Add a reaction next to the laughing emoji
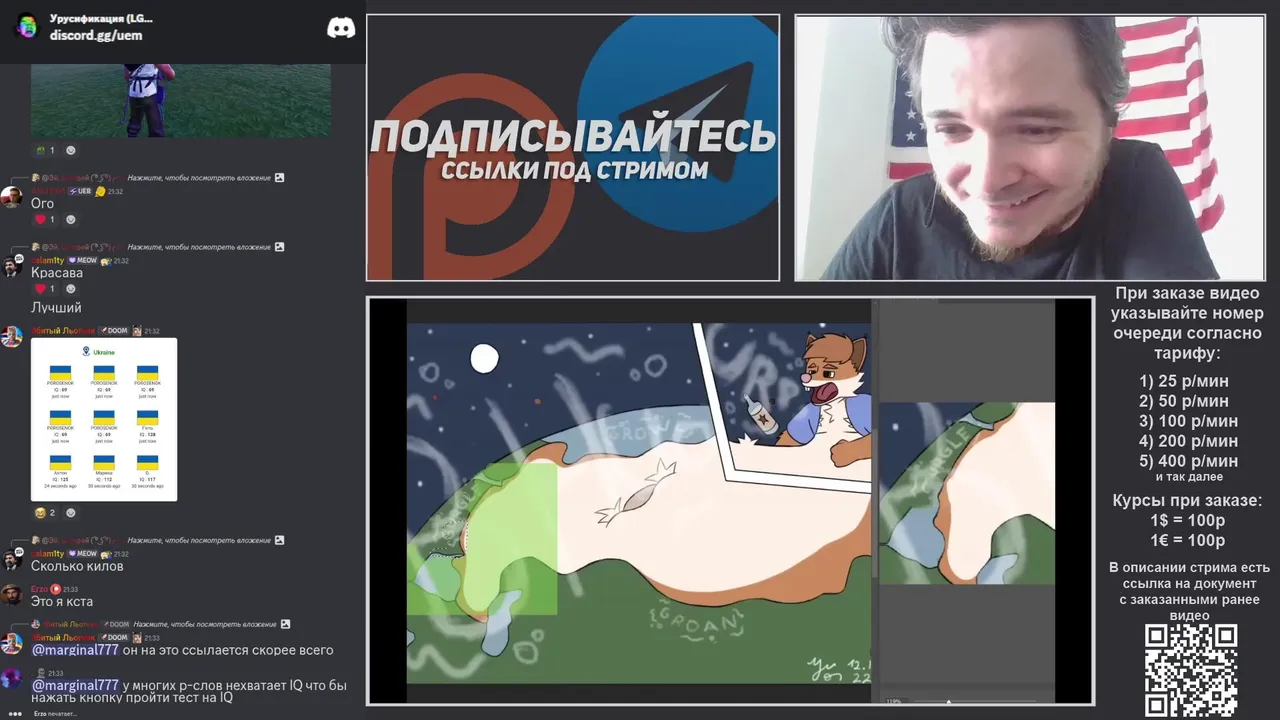Image resolution: width=1280 pixels, height=720 pixels. (71, 513)
